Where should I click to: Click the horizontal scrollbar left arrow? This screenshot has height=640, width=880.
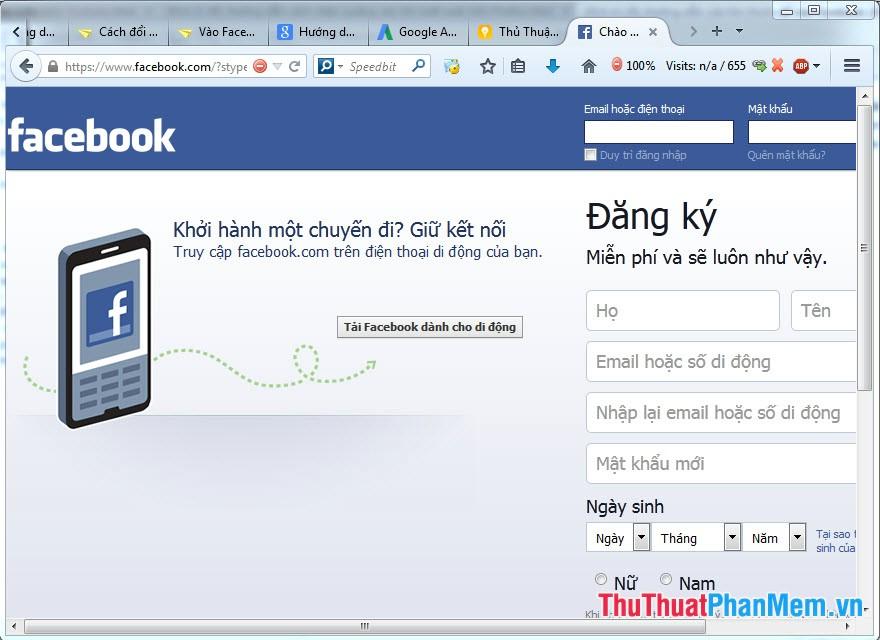click(x=14, y=625)
